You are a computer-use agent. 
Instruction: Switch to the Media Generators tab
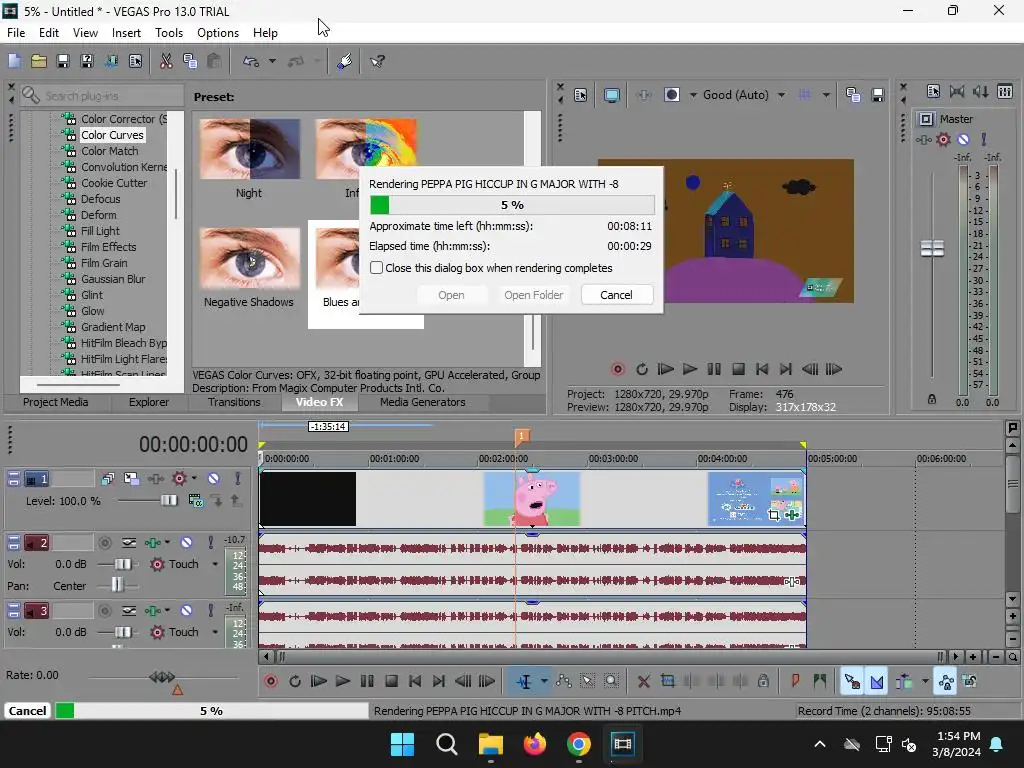(423, 402)
